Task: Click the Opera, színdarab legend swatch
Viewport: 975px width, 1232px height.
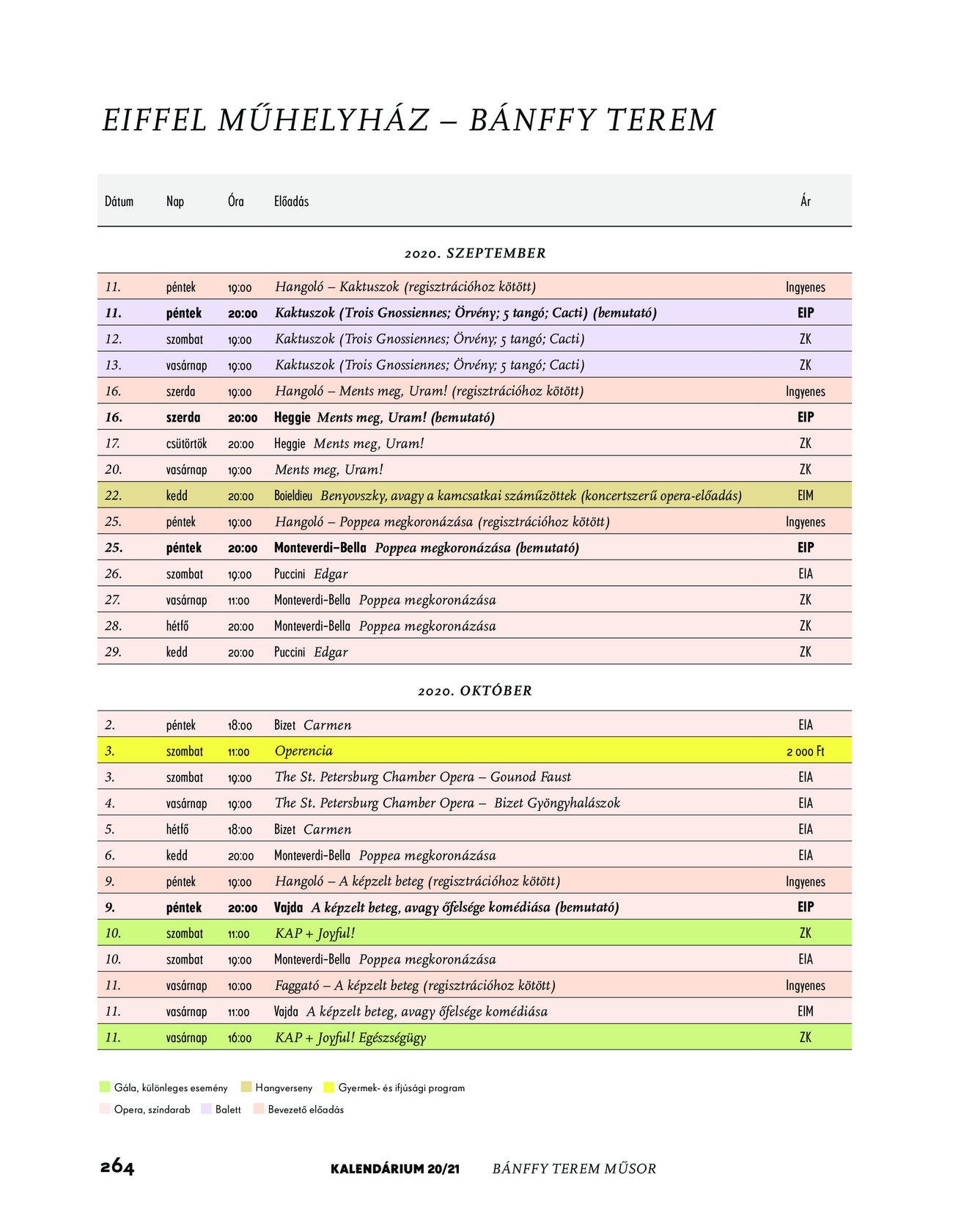Action: pos(105,1109)
